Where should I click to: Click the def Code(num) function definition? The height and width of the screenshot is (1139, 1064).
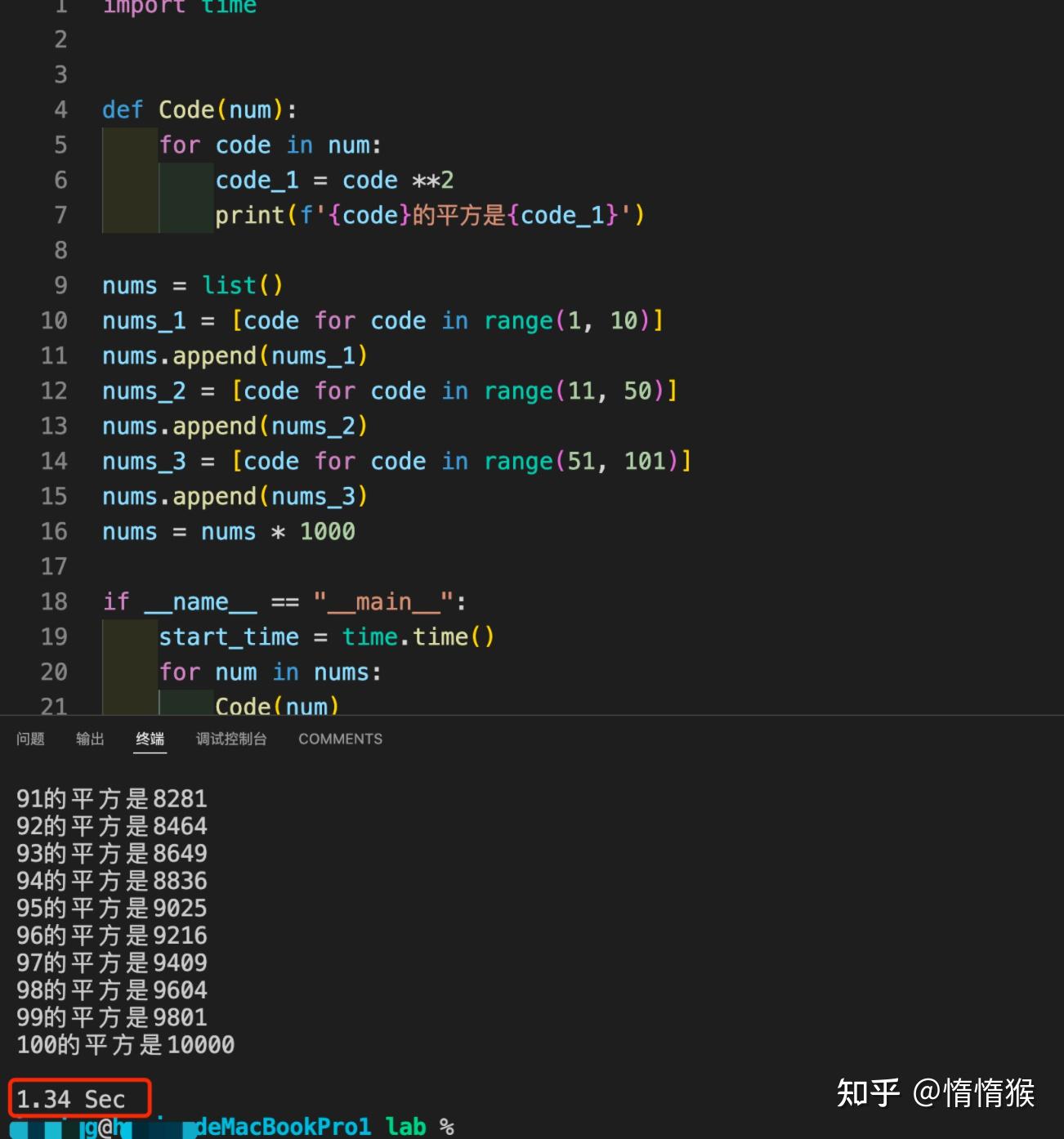click(x=198, y=109)
